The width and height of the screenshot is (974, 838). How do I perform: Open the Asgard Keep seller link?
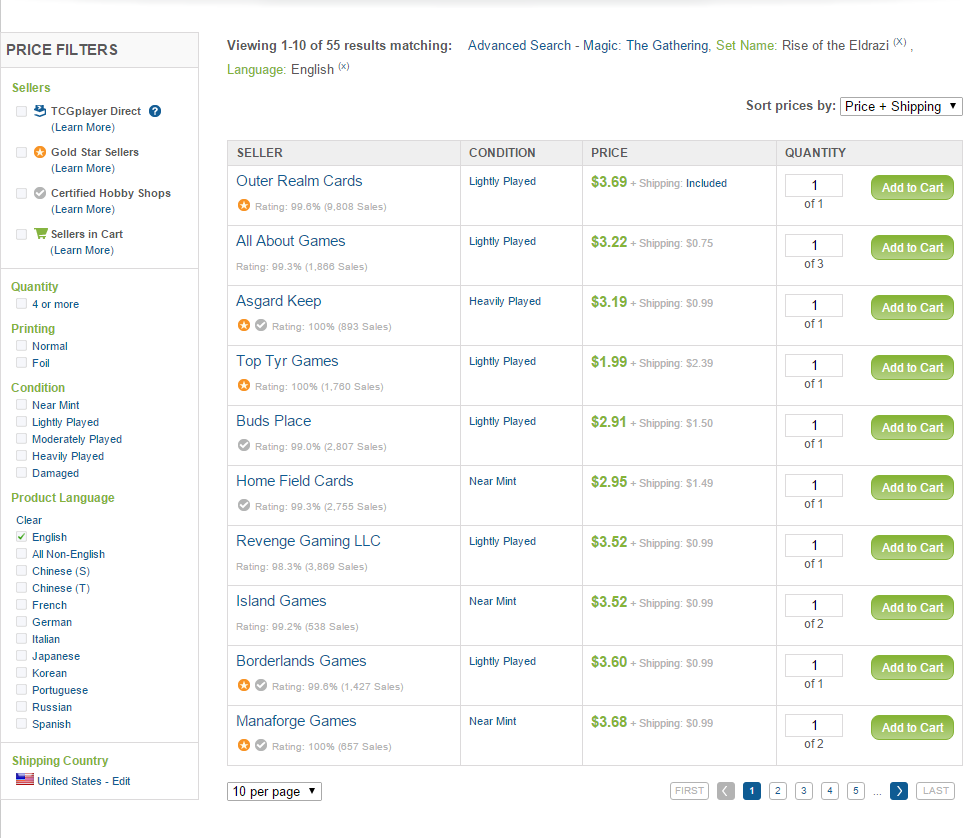pyautogui.click(x=278, y=301)
